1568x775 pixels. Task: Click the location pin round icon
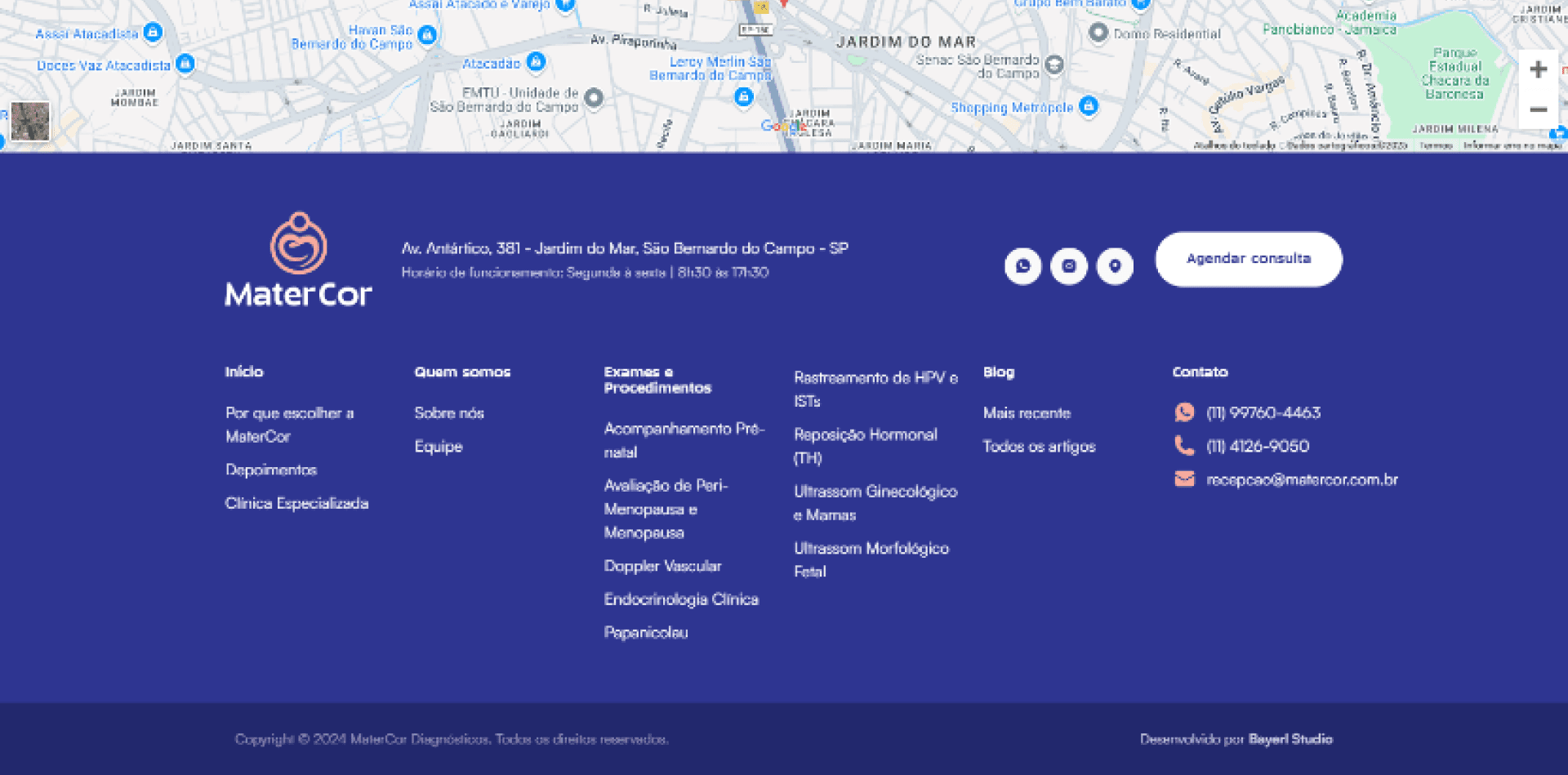click(1115, 266)
